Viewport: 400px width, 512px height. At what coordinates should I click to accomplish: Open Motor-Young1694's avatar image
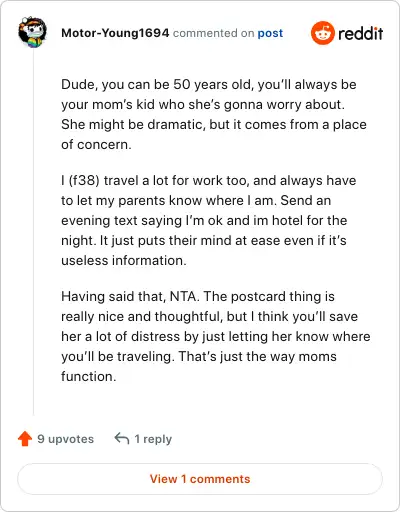pos(32,32)
